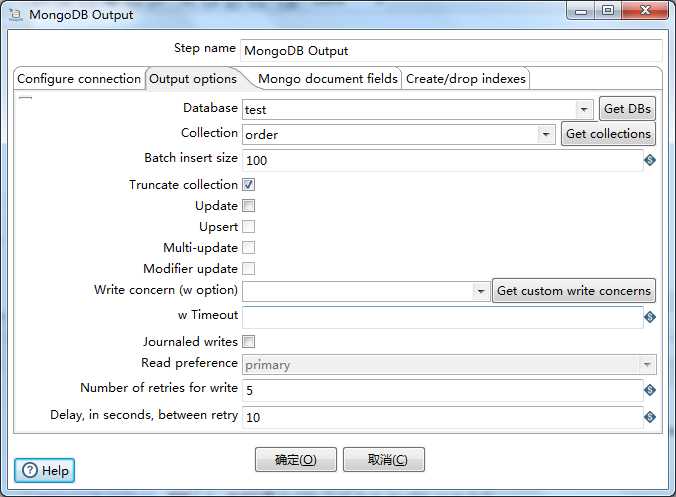The image size is (676, 497).
Task: Click variable icon beside Batch insert size
Action: tap(650, 160)
